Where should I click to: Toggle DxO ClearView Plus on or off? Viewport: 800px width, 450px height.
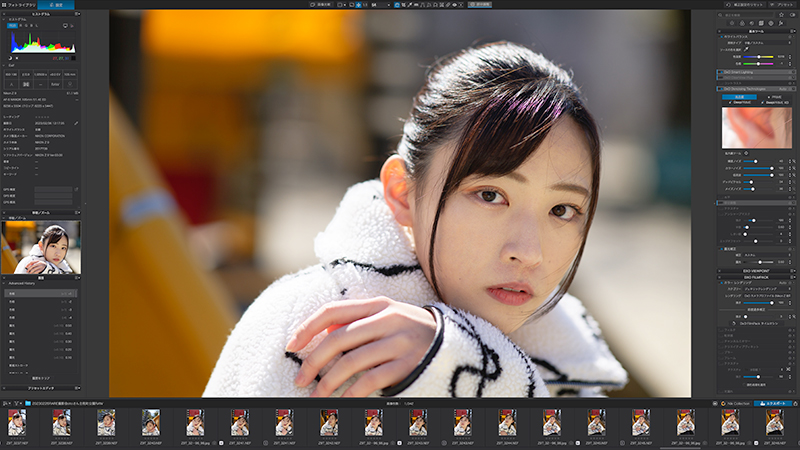click(x=721, y=78)
